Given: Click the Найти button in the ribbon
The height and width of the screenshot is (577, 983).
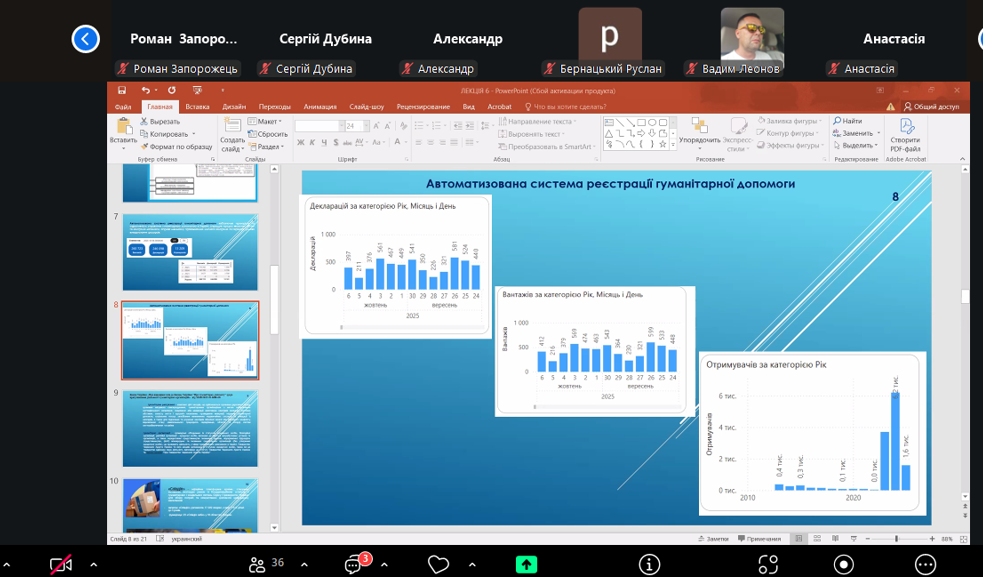Looking at the screenshot, I should point(846,121).
